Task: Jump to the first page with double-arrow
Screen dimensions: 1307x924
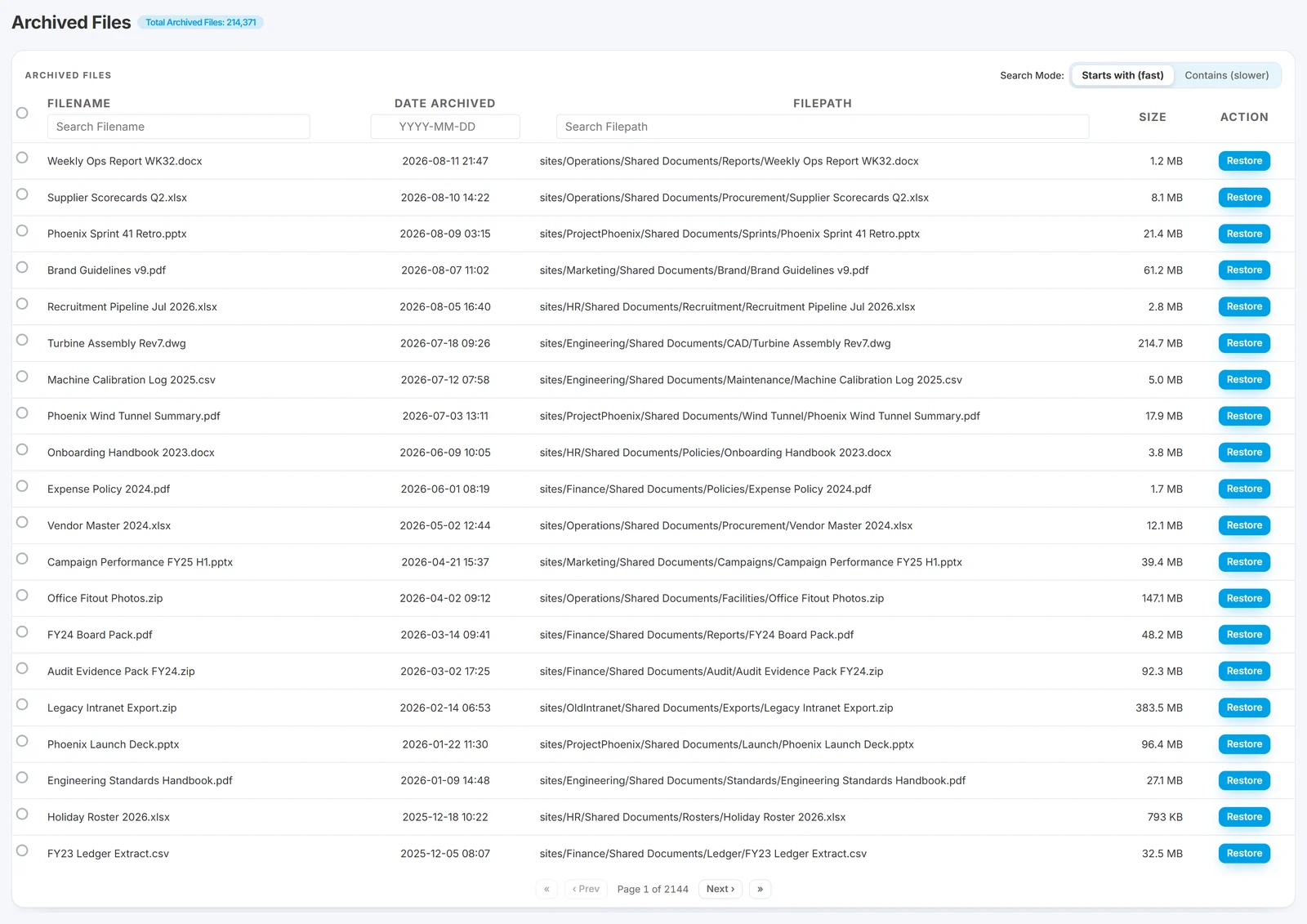Action: pos(546,889)
